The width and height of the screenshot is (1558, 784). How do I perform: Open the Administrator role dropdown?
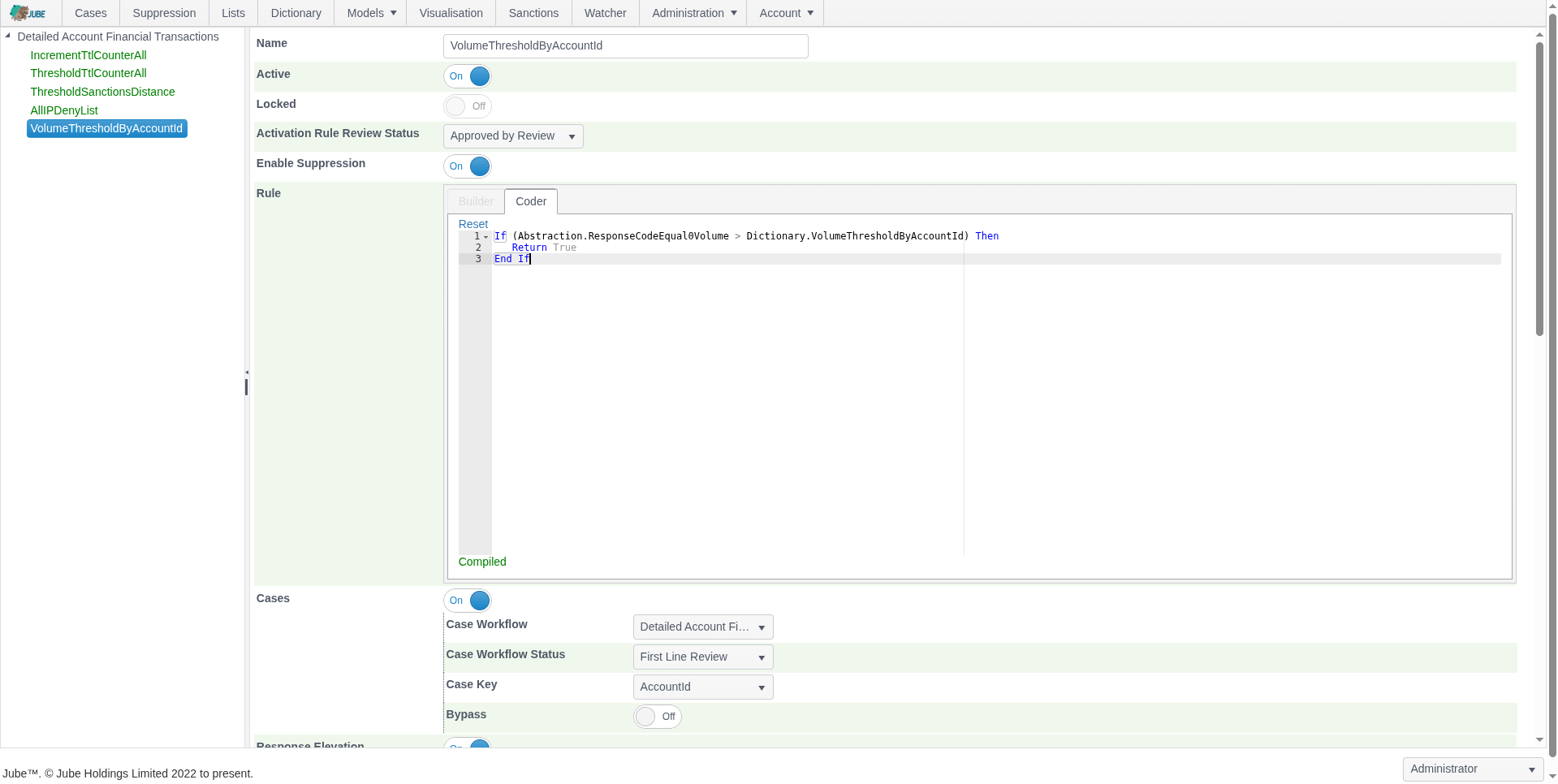coord(1472,769)
